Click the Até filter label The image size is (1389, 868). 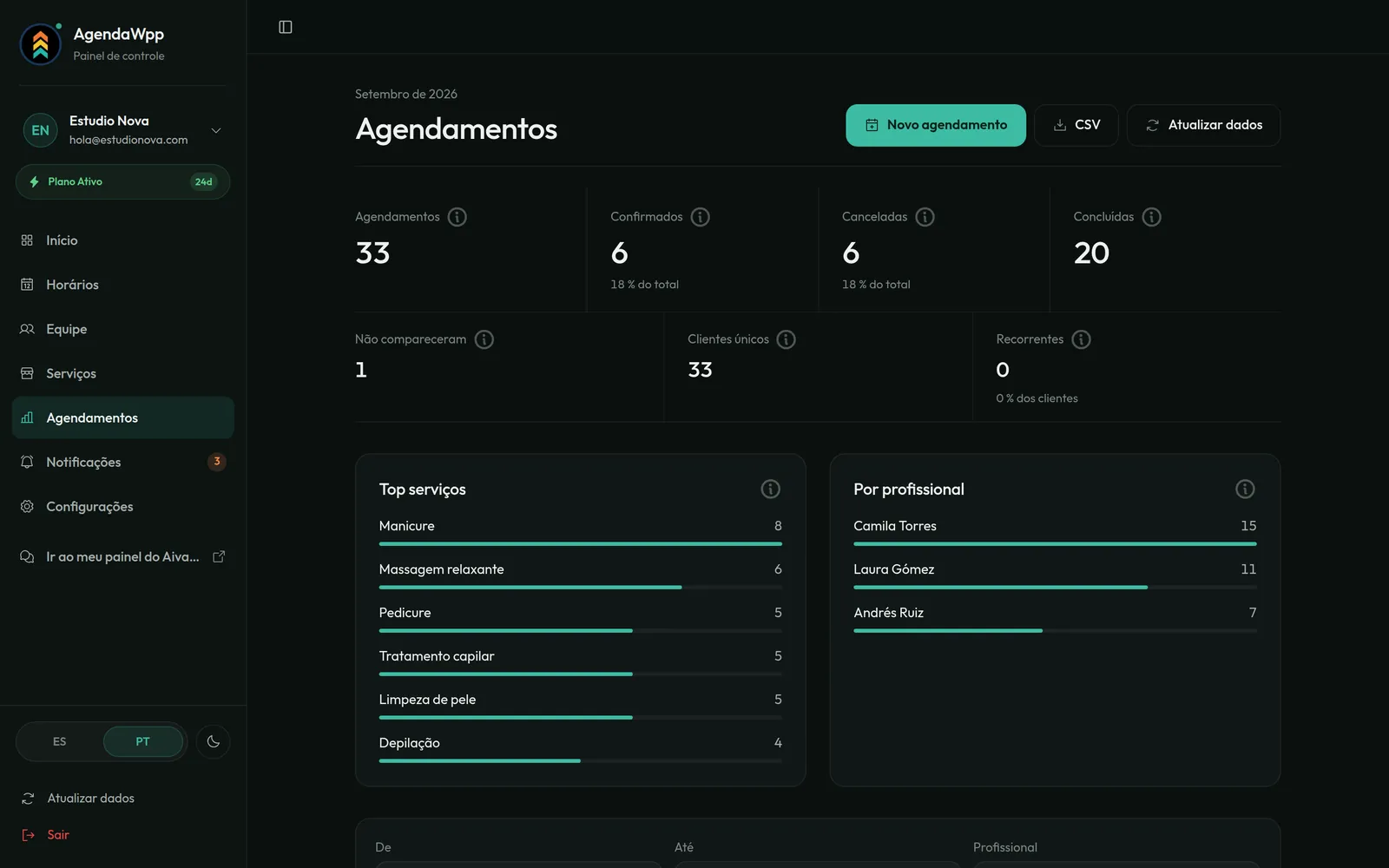(684, 847)
